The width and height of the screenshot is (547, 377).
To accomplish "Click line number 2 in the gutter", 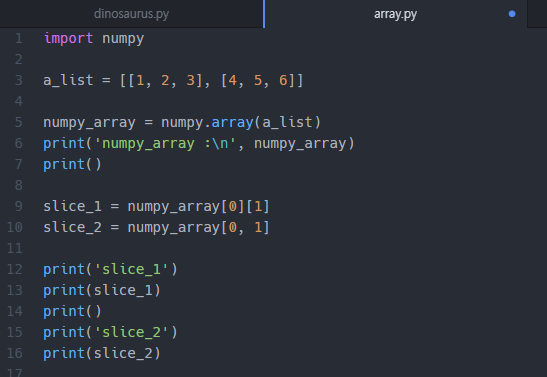I will 18,59.
